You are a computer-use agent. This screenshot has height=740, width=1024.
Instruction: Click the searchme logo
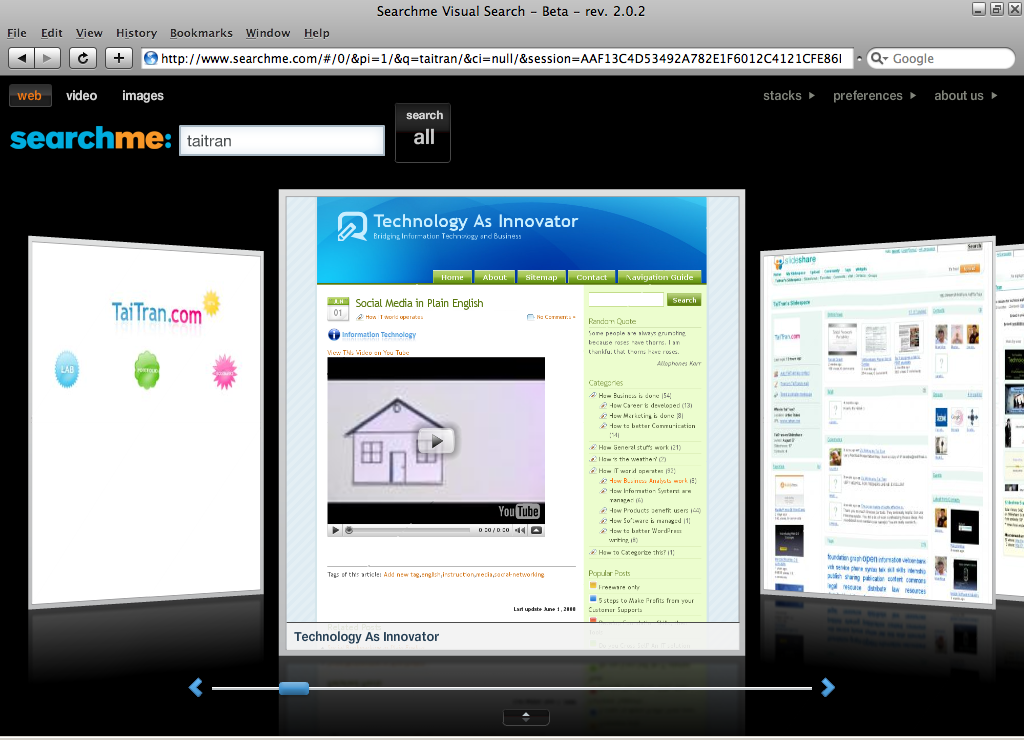[x=91, y=138]
